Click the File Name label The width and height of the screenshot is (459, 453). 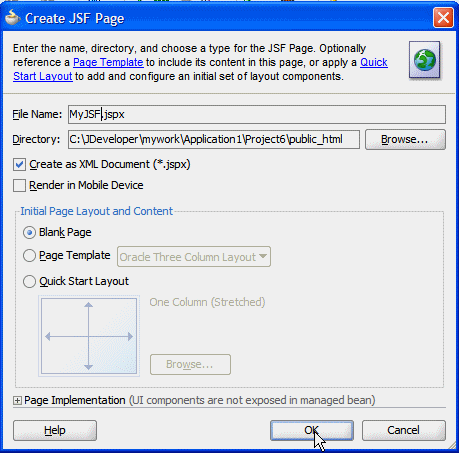click(37, 114)
